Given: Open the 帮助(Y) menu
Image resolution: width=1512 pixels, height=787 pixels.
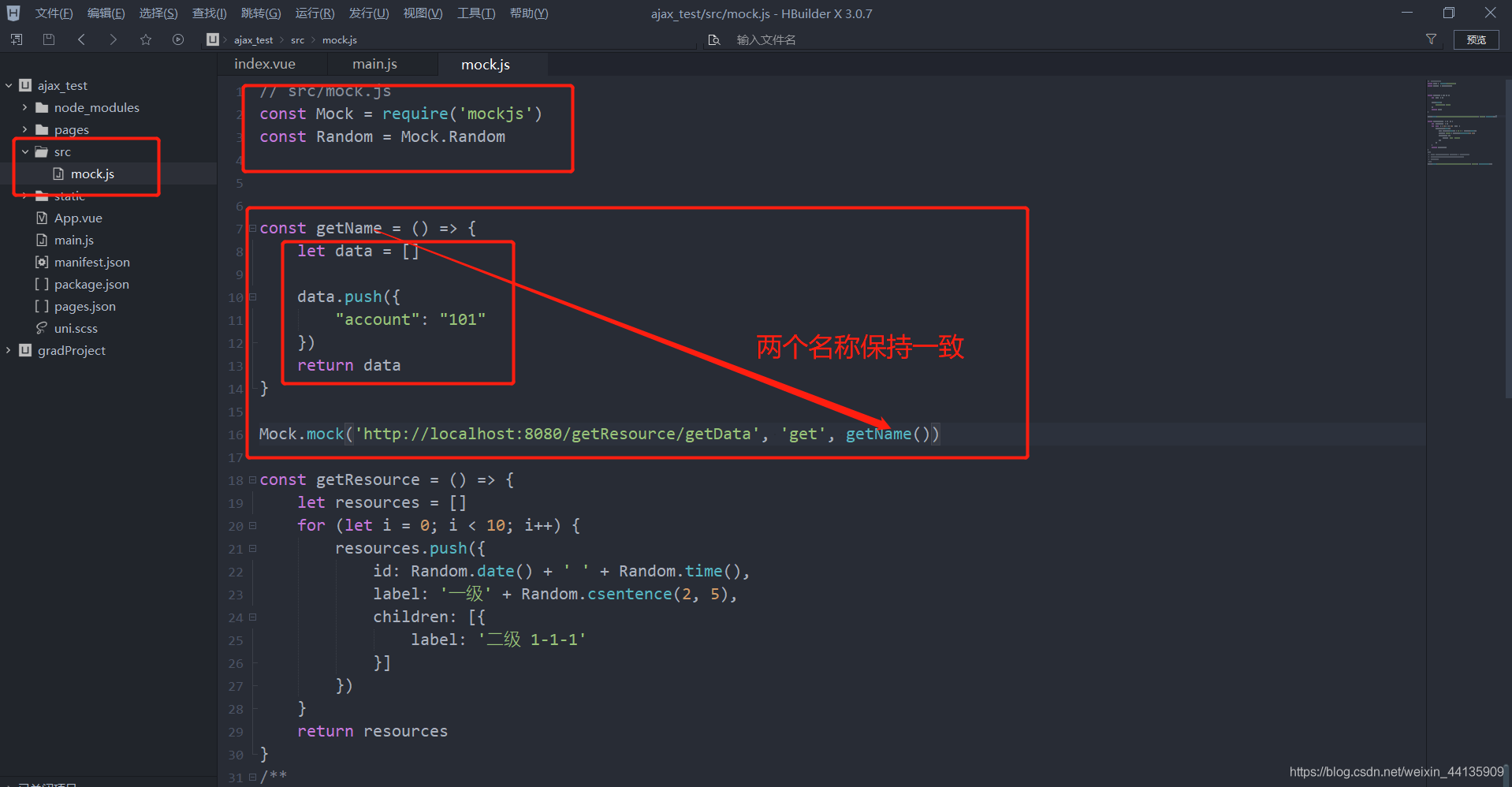Looking at the screenshot, I should (528, 13).
